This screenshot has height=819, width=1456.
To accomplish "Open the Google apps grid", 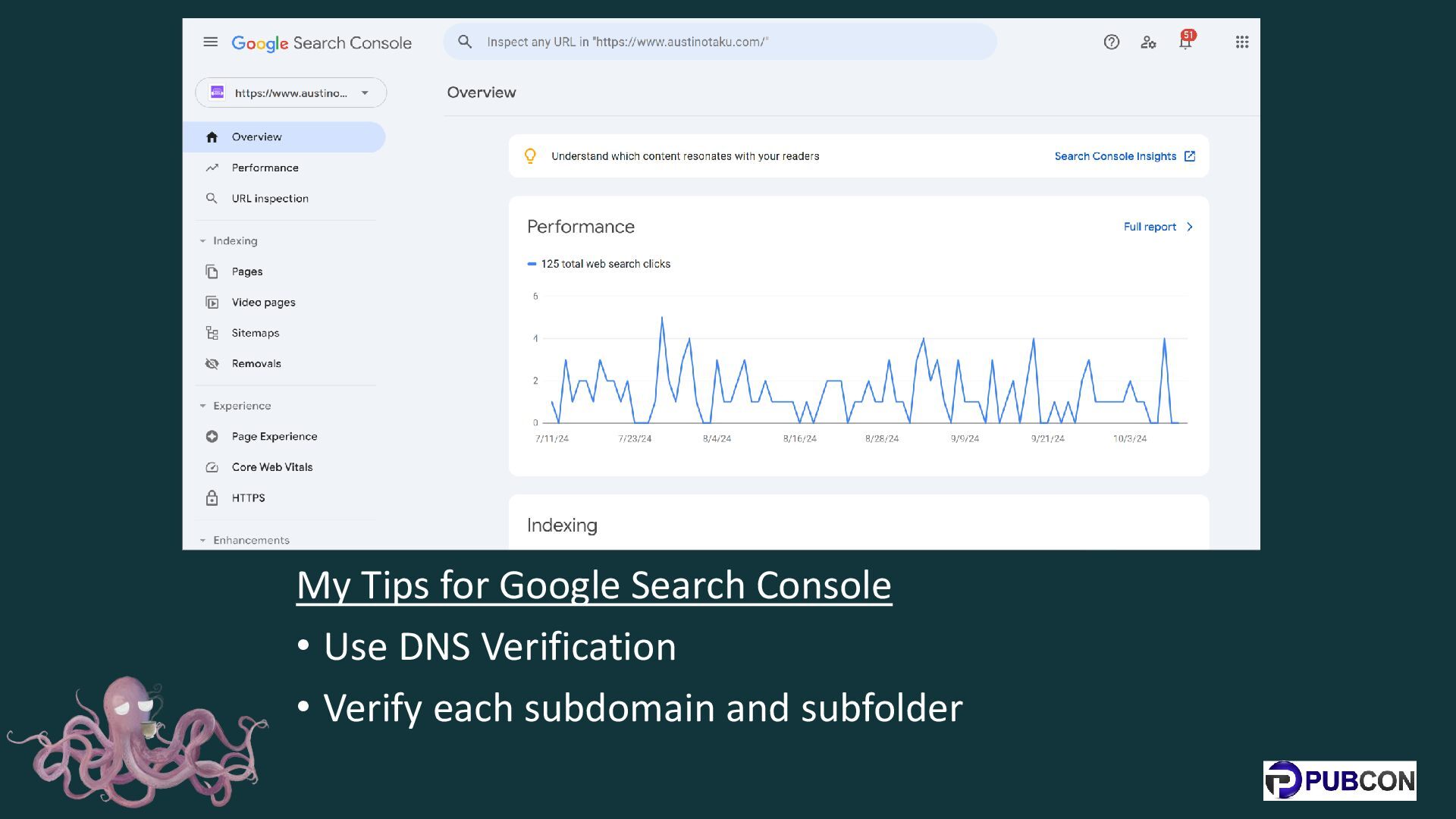I will (1241, 42).
